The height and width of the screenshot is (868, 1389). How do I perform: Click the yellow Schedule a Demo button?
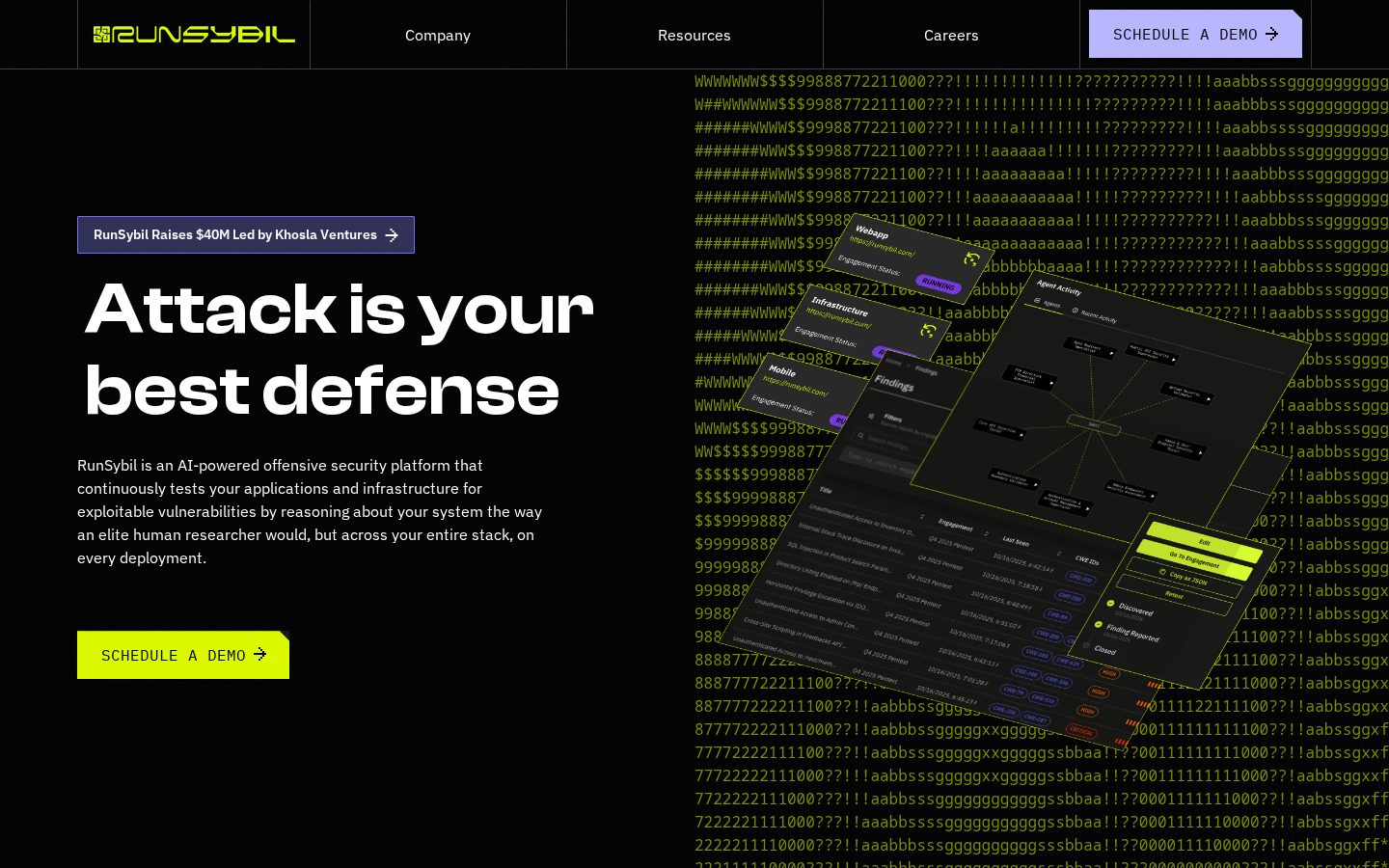tap(183, 655)
